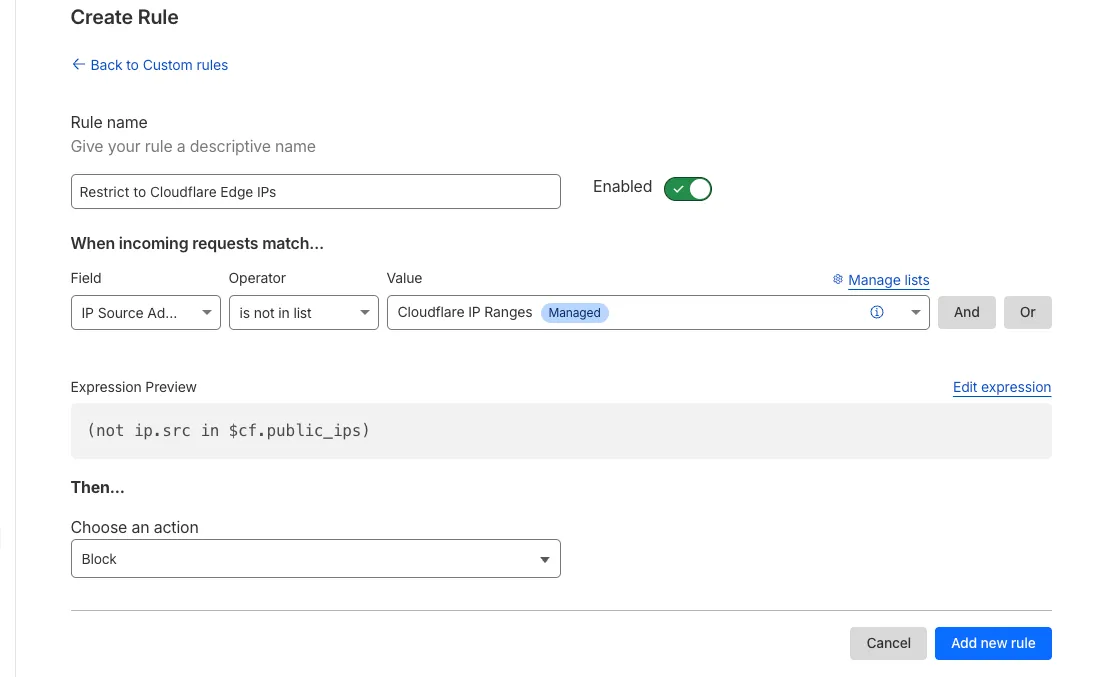Follow the Manage lists link

coord(888,280)
